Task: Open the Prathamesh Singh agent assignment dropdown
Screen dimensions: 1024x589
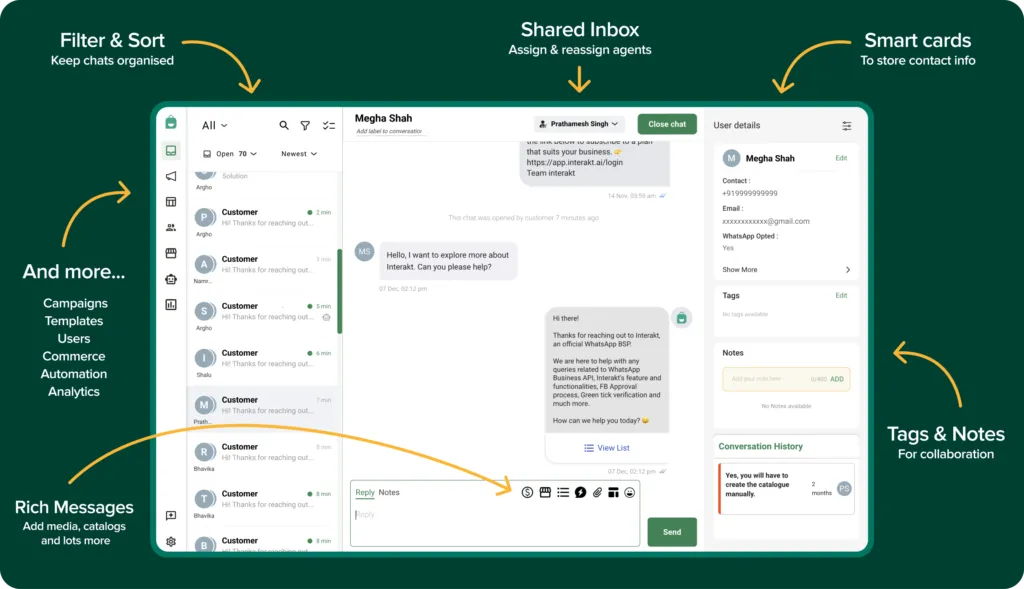Action: click(x=579, y=123)
